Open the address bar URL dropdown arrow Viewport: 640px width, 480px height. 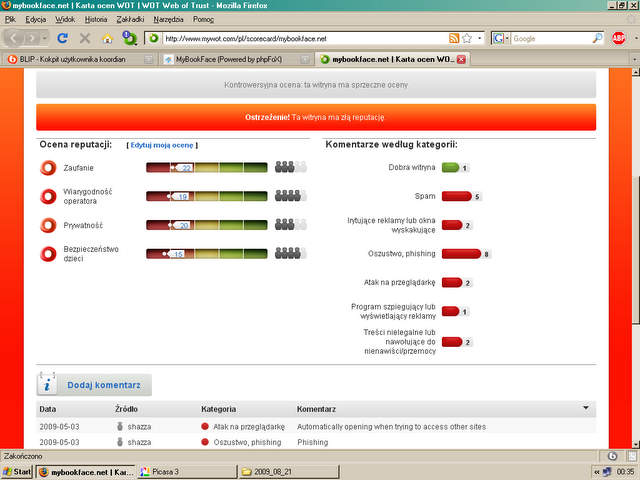tap(480, 38)
